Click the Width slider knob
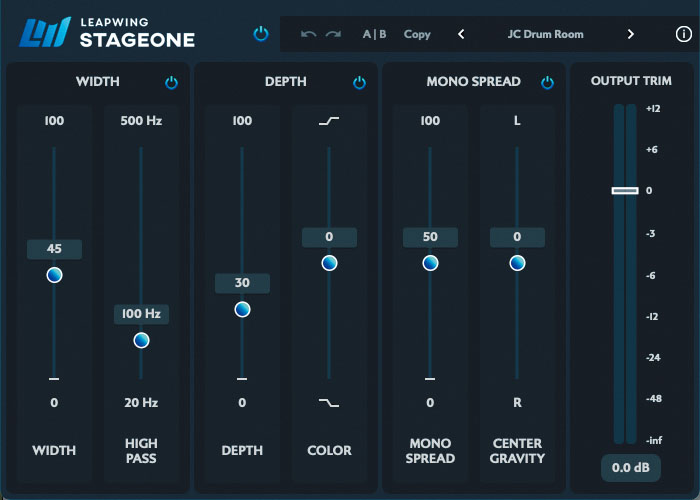 tap(54, 275)
